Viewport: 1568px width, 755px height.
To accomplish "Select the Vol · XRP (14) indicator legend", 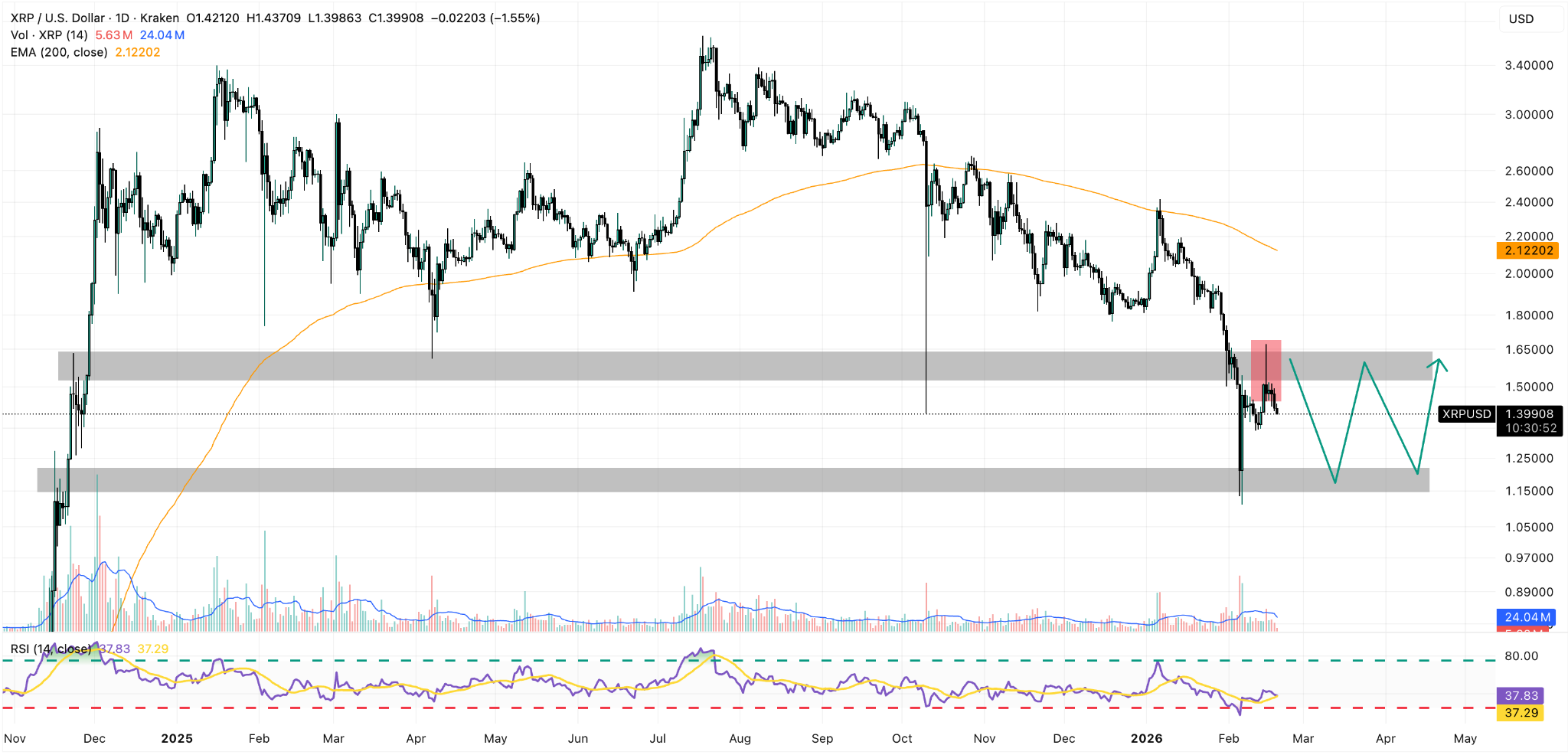I will (49, 35).
